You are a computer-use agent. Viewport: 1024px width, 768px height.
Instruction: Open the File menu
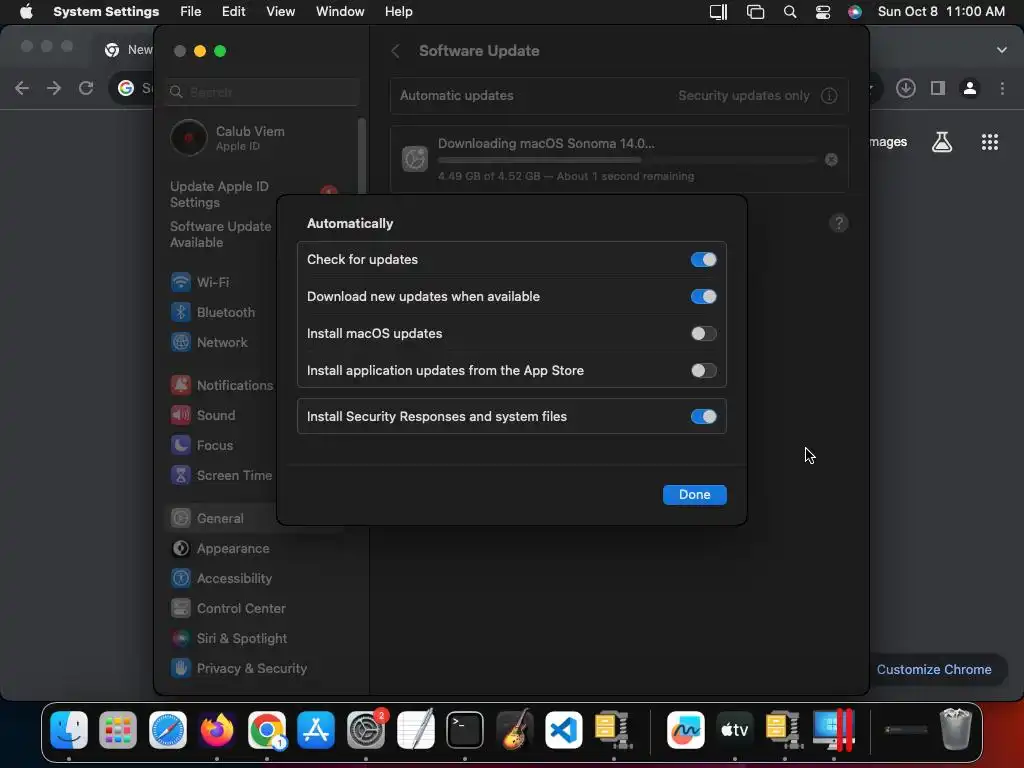coord(191,12)
